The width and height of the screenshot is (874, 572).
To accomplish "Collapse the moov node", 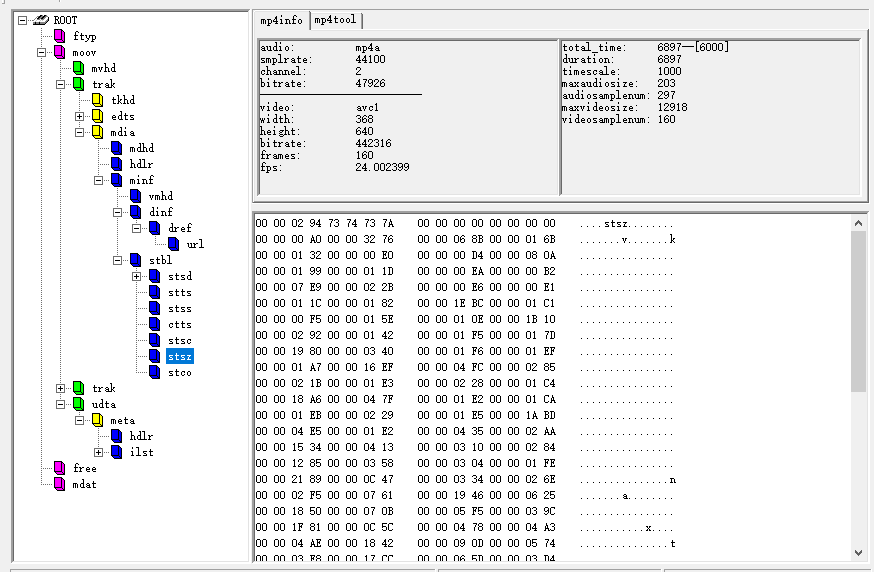I will [41, 52].
